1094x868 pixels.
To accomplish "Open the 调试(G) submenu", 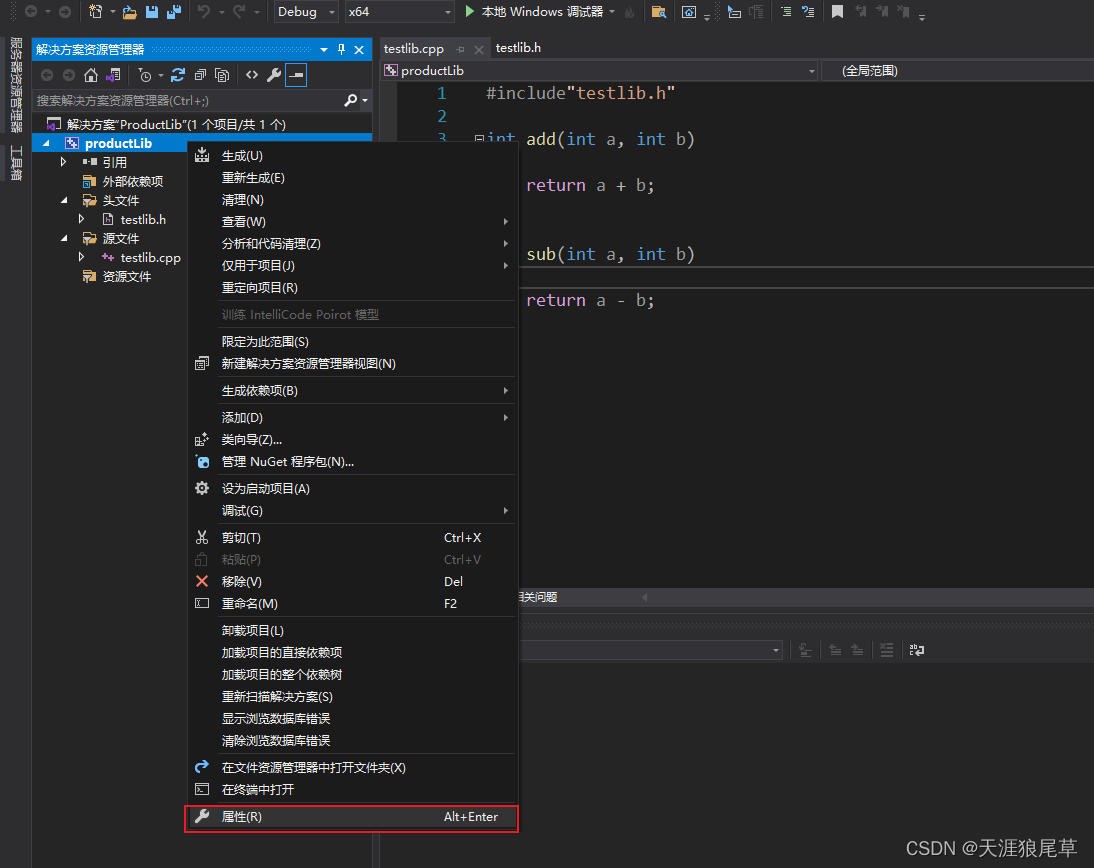I will coord(352,511).
